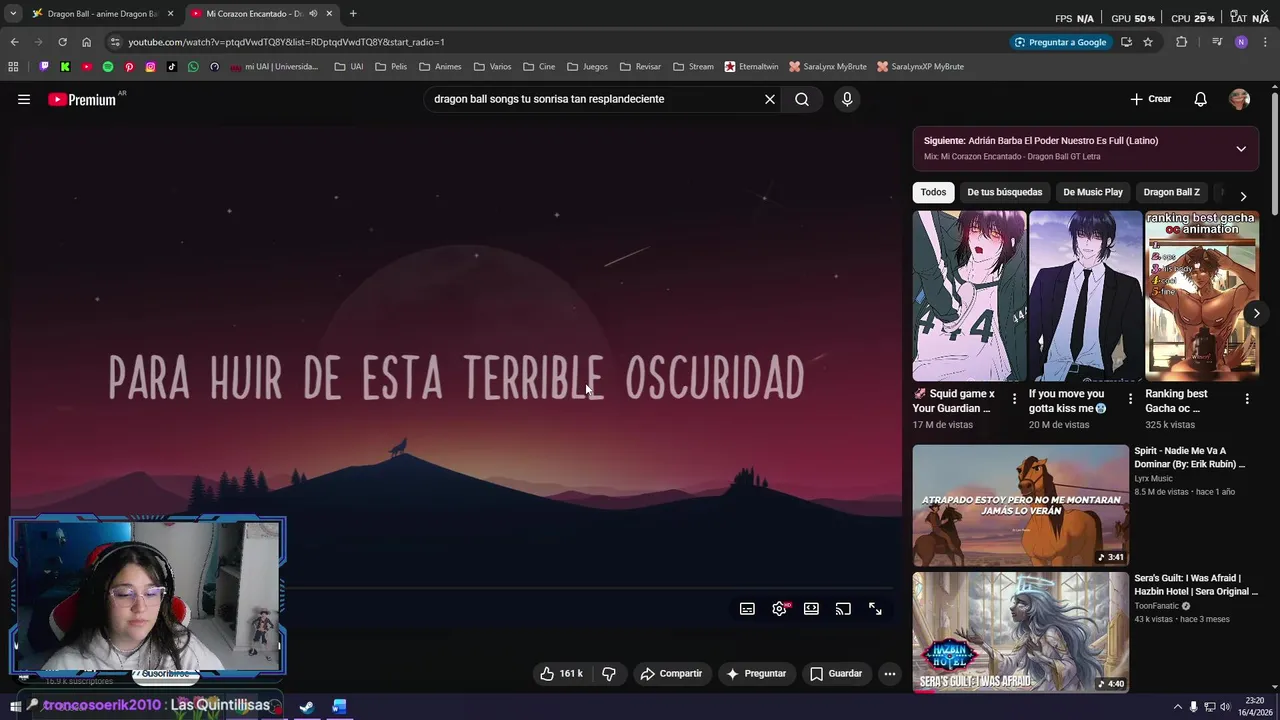Advance Shorts shelf with next arrow
1280x720 pixels.
click(x=1256, y=313)
